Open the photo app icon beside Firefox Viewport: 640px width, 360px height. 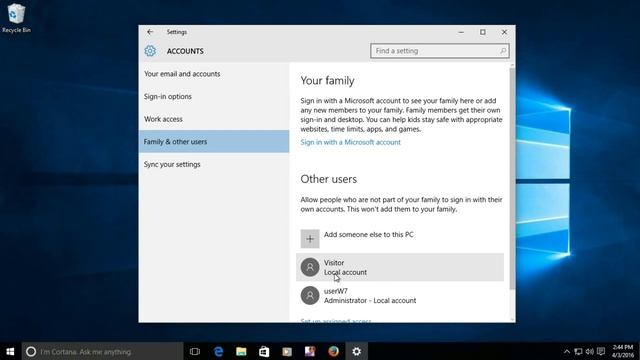click(x=310, y=351)
